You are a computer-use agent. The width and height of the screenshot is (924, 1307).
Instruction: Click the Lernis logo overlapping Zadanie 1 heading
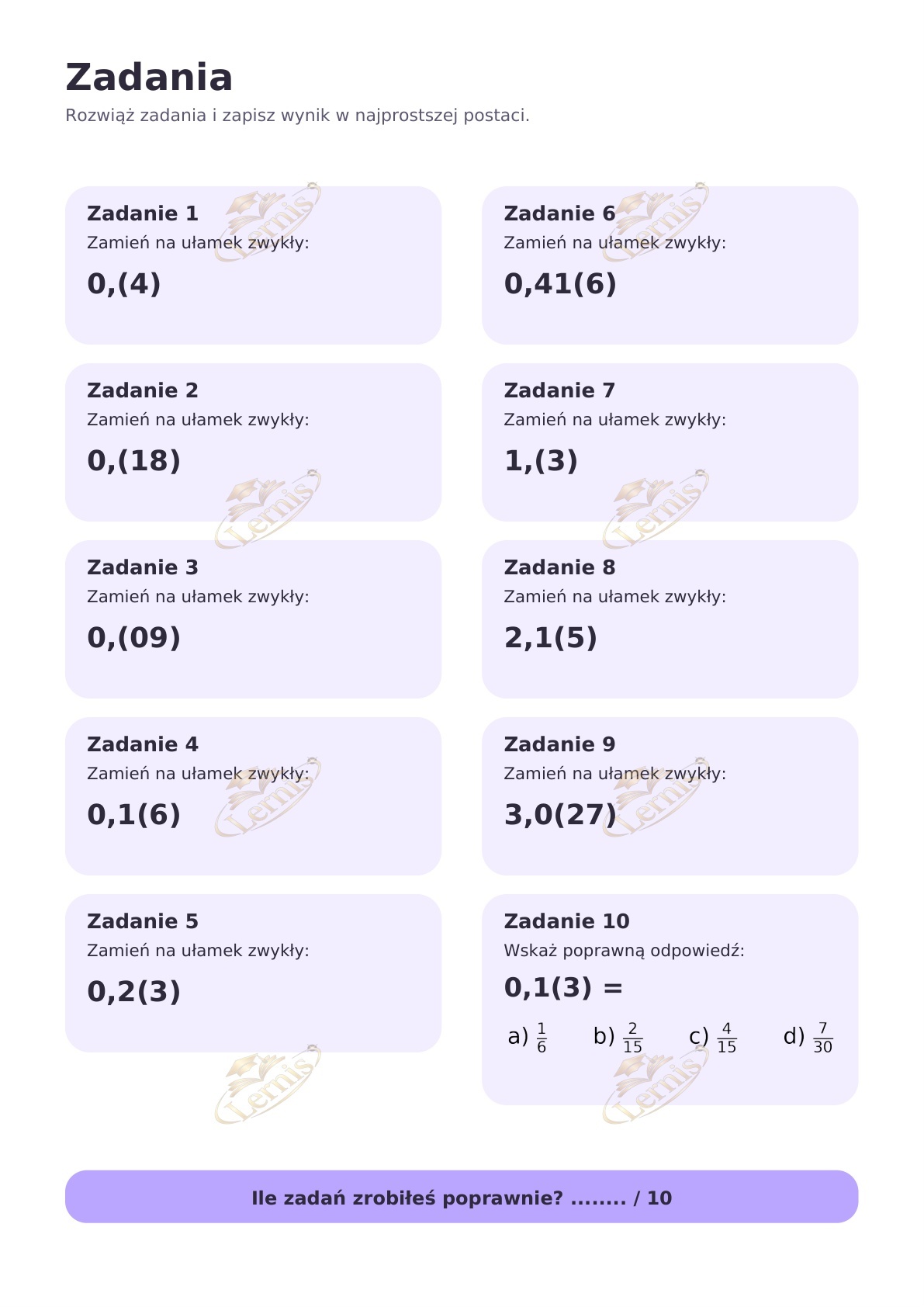(268, 222)
